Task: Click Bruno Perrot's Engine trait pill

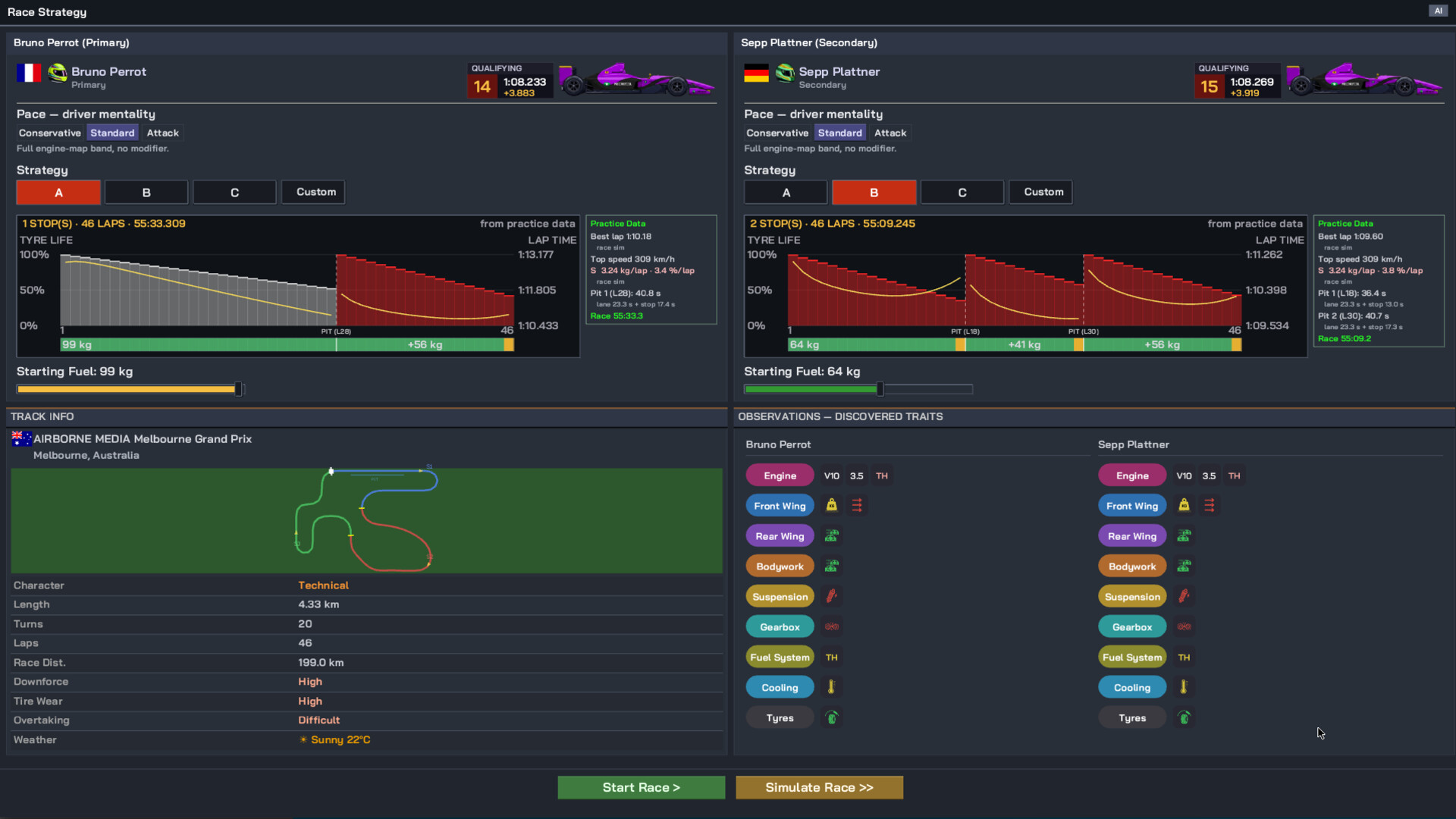Action: point(780,475)
